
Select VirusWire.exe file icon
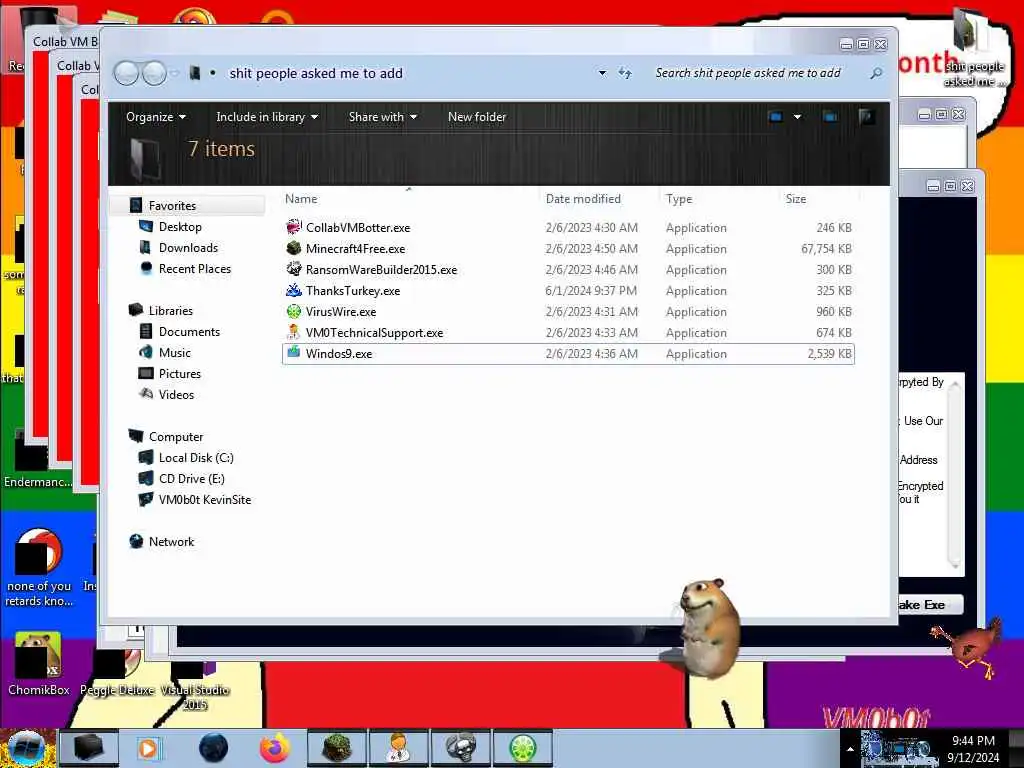click(294, 312)
